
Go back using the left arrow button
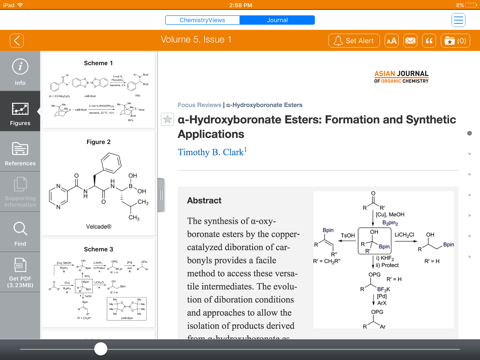[x=17, y=41]
